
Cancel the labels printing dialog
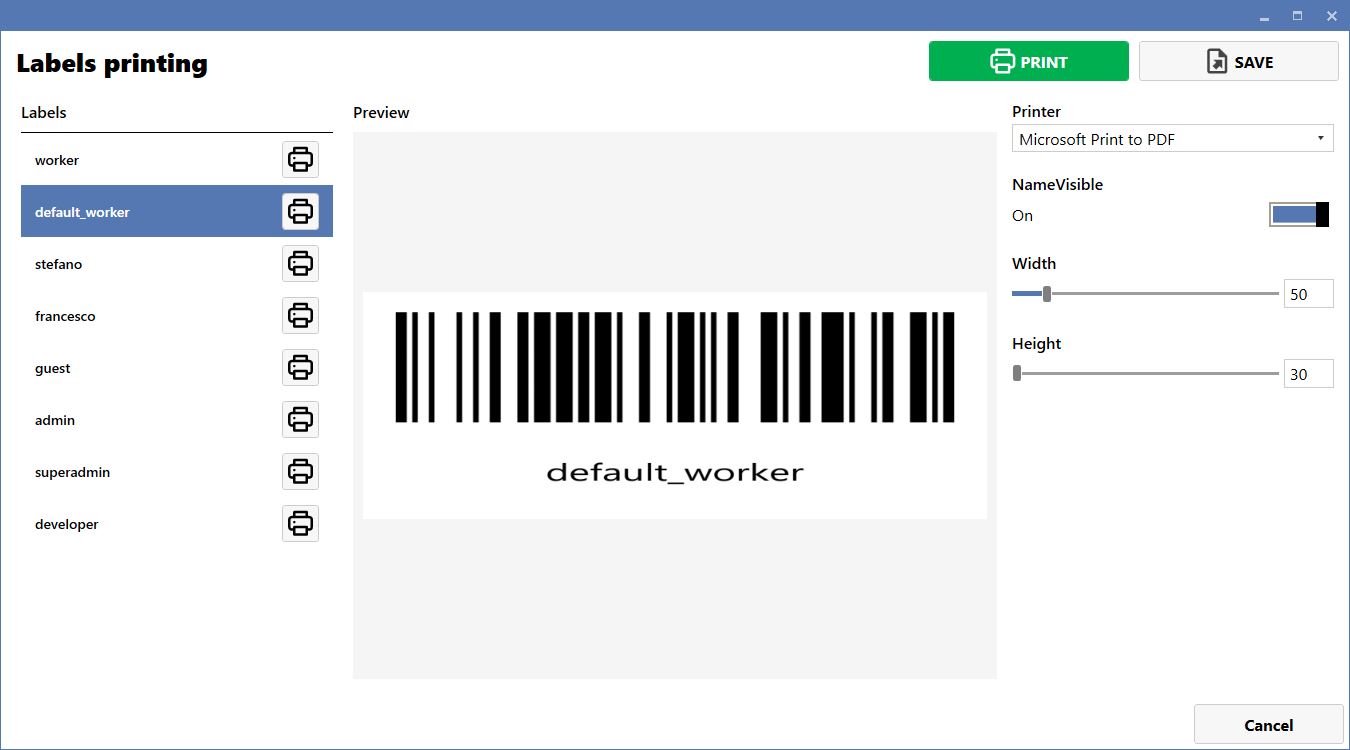1268,725
